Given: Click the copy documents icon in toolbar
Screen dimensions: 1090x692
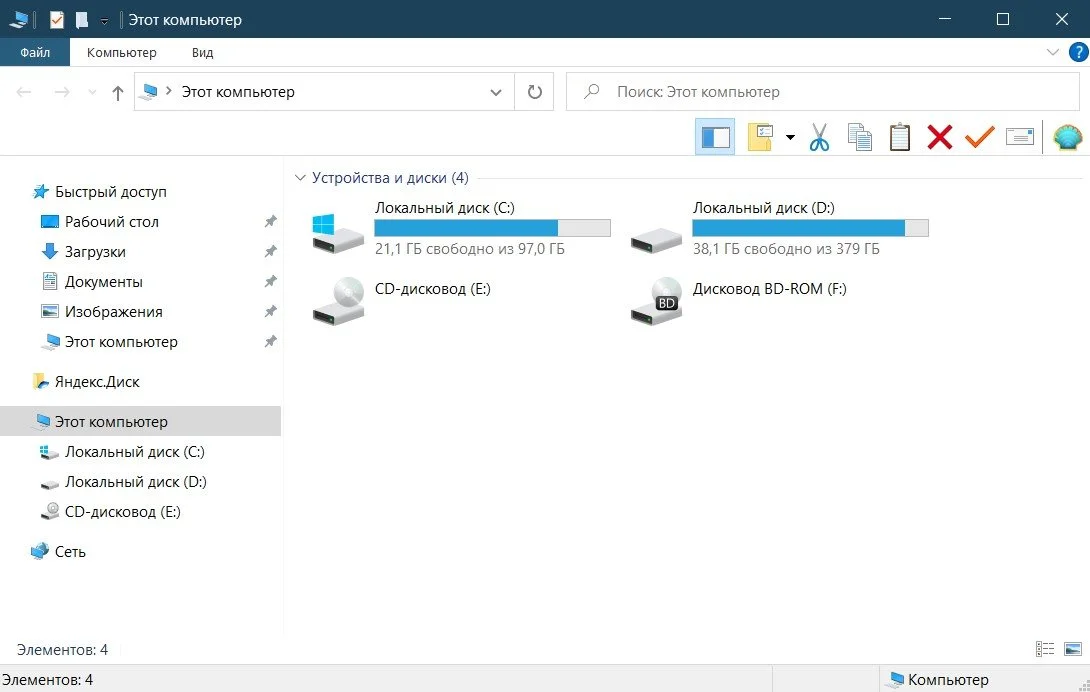Looking at the screenshot, I should tap(860, 137).
